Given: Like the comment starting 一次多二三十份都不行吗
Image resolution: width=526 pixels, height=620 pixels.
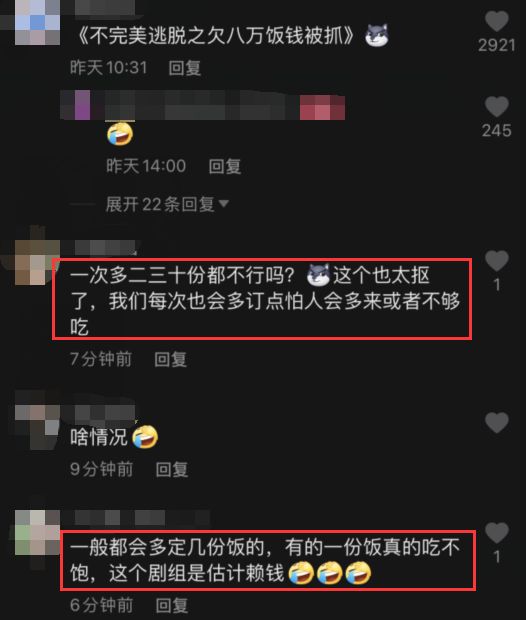Looking at the screenshot, I should 497,261.
